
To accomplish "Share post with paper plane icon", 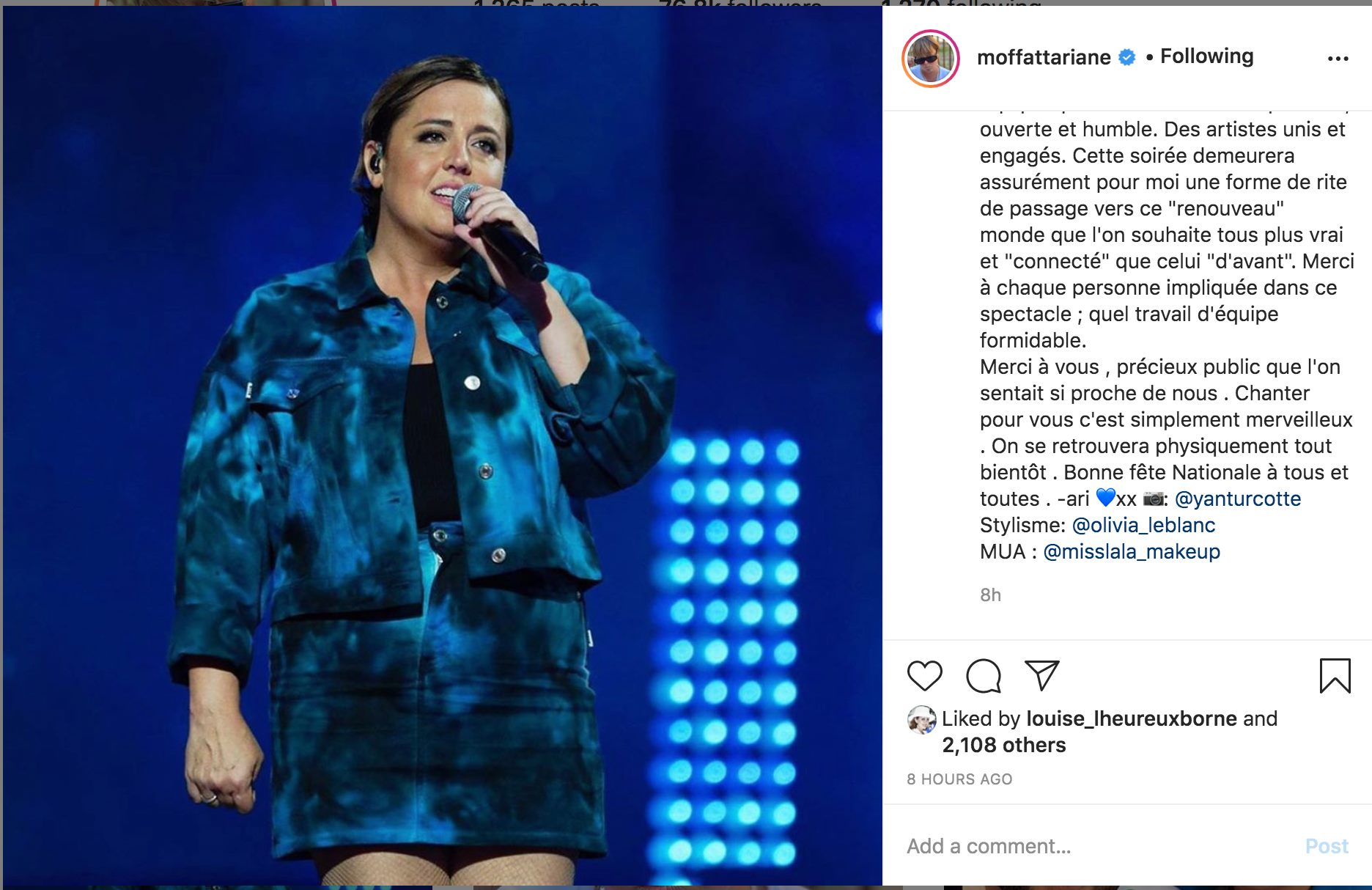I will click(1042, 675).
